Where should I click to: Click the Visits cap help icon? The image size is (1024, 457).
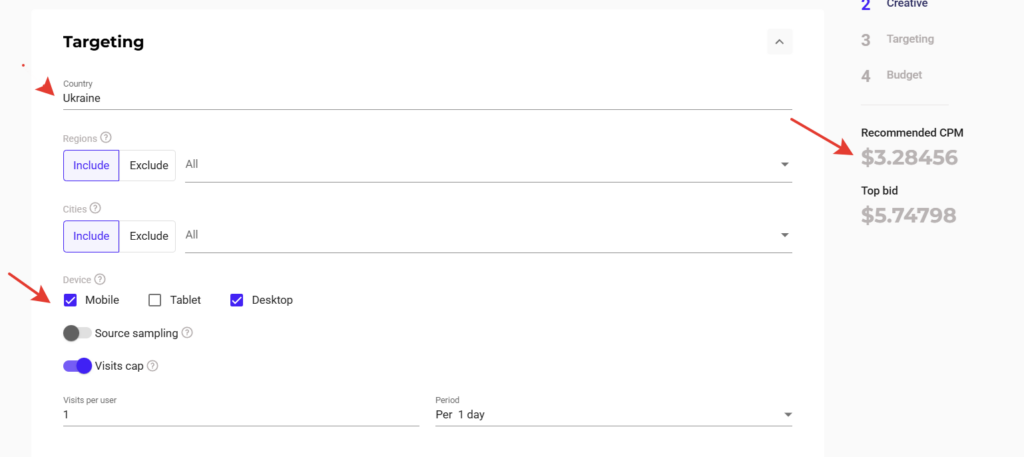153,366
